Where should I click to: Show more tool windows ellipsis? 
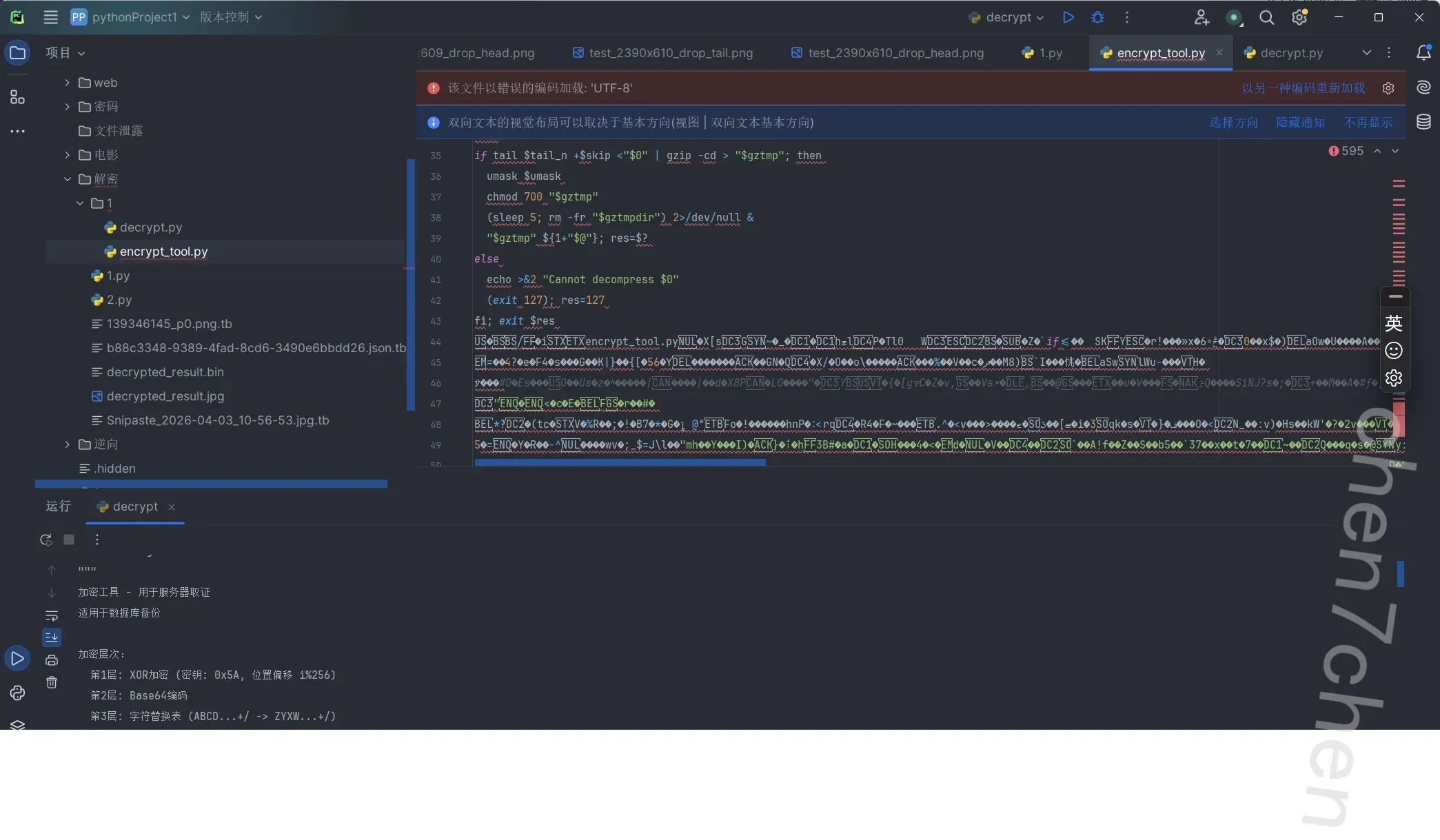point(17,131)
